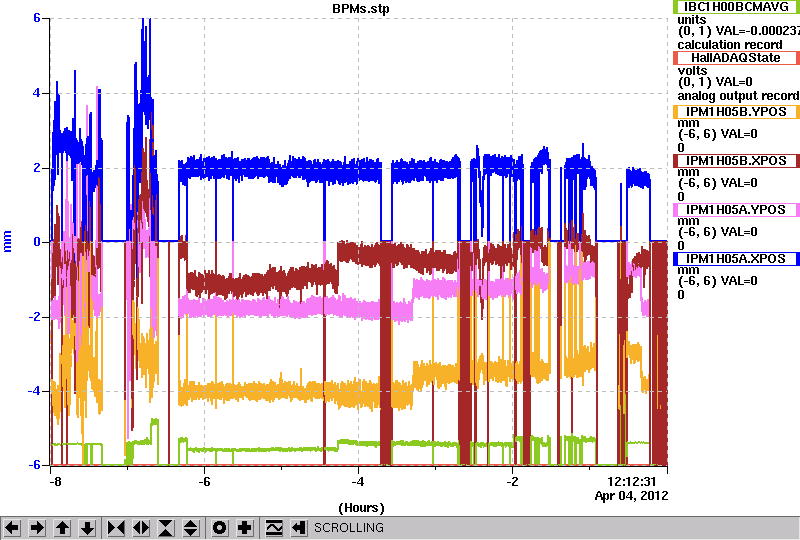
Task: Click the 'analog output record' legend text
Action: 738,96
